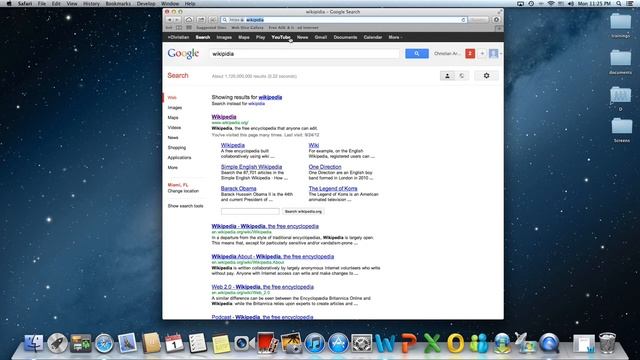This screenshot has width=640, height=360.
Task: Launch iTunes from the Dock
Action: click(x=315, y=343)
